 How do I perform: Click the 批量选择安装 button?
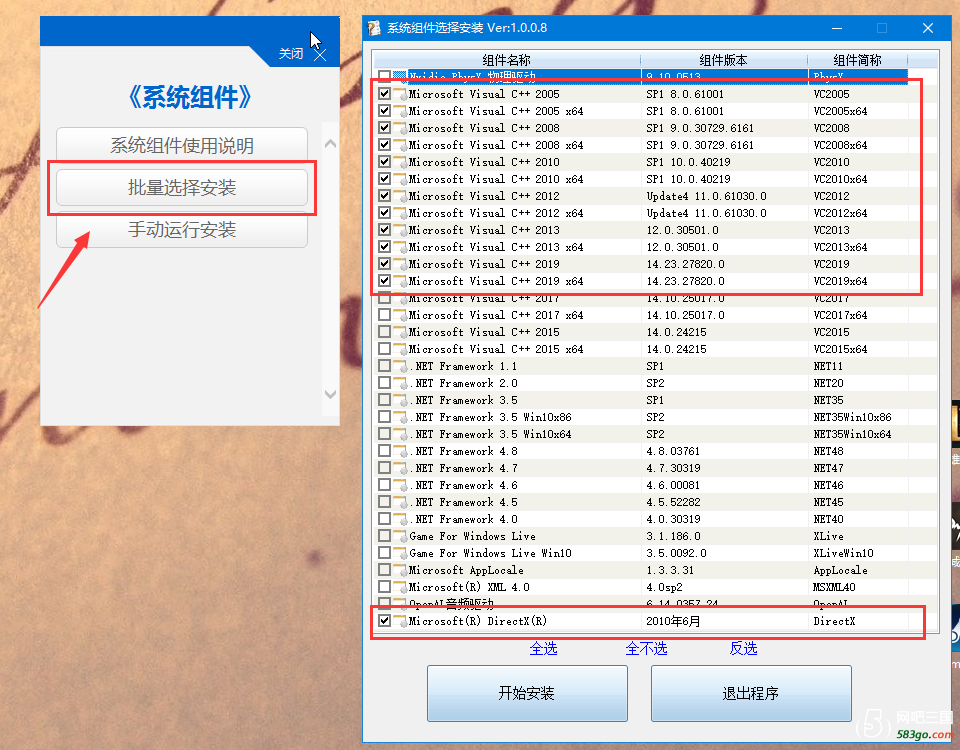[182, 187]
